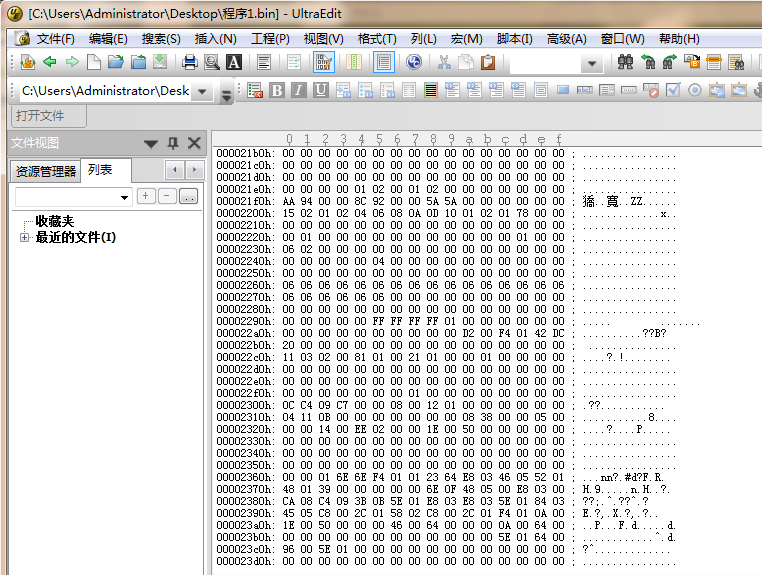Screen dimensions: 762x575
Task: Create a new blank file icon
Action: 94,62
